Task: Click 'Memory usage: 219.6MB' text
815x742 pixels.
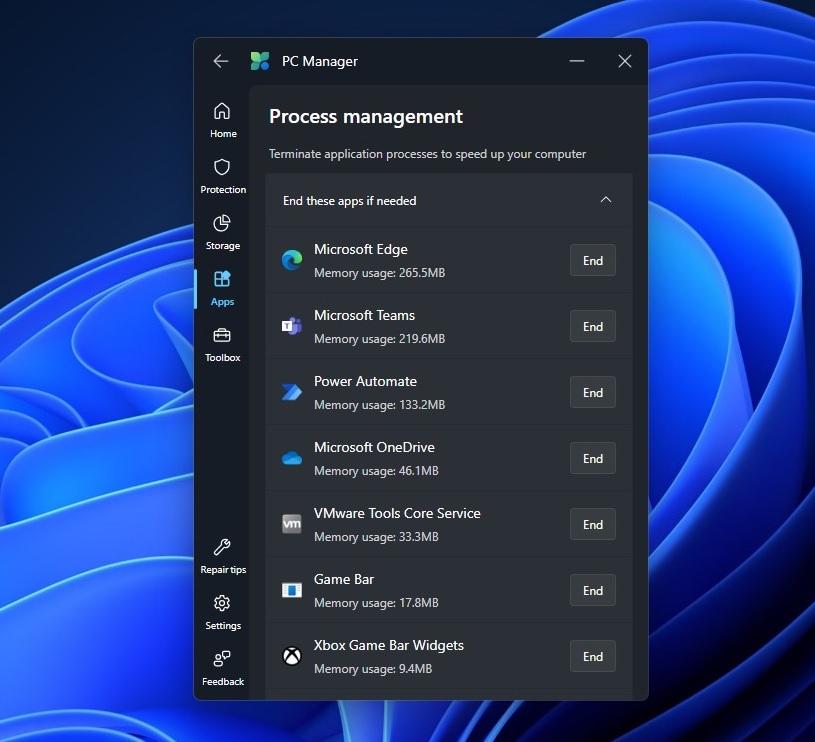Action: coord(379,339)
